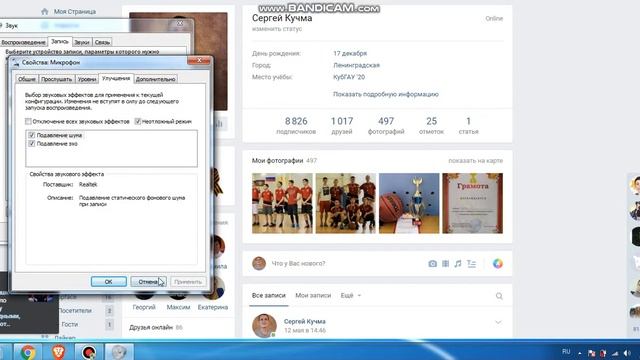Image resolution: width=640 pixels, height=360 pixels.
Task: Switch to the Прослушать tab
Action: point(57,79)
